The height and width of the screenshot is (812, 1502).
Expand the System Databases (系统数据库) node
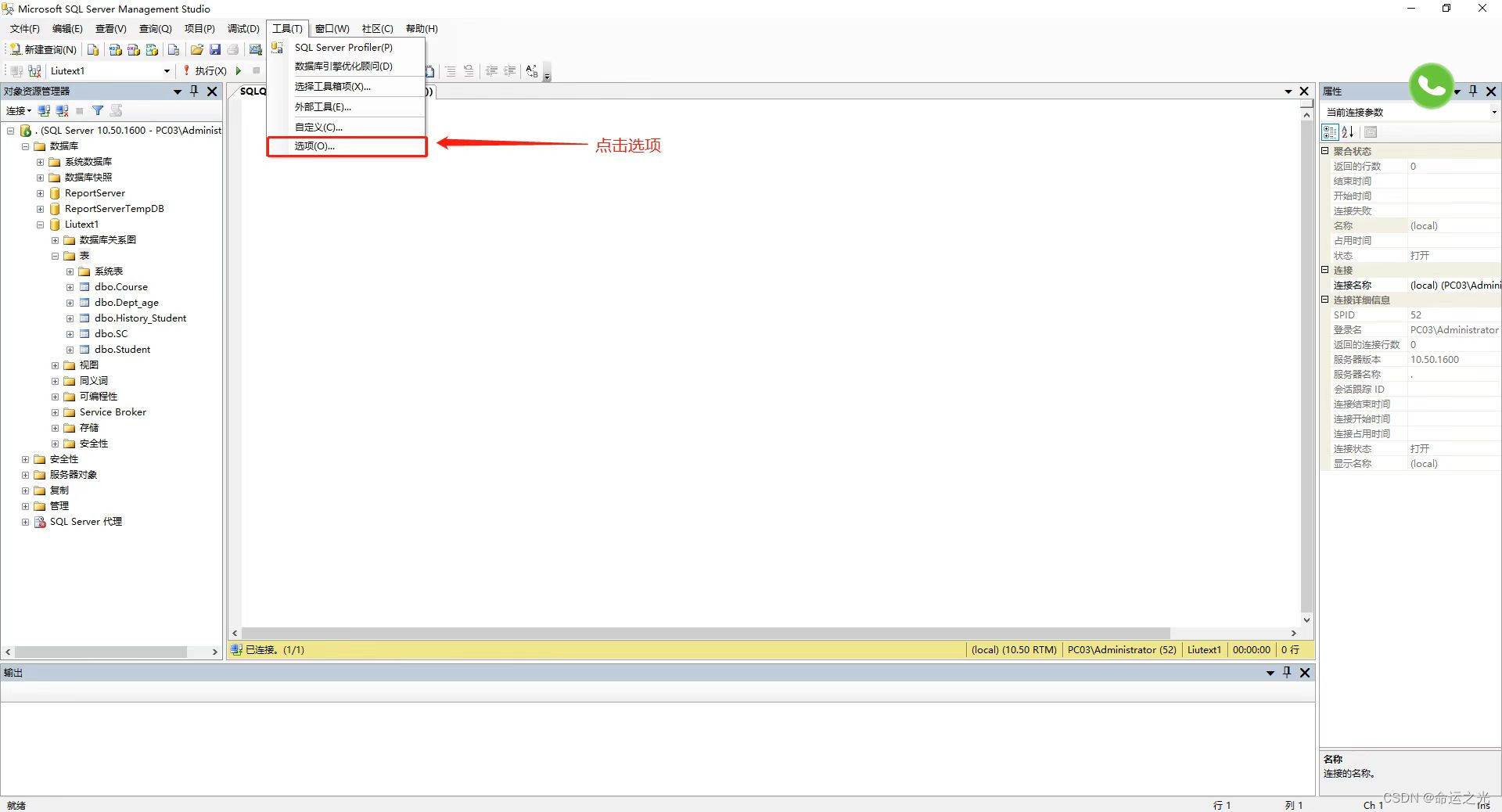click(40, 162)
